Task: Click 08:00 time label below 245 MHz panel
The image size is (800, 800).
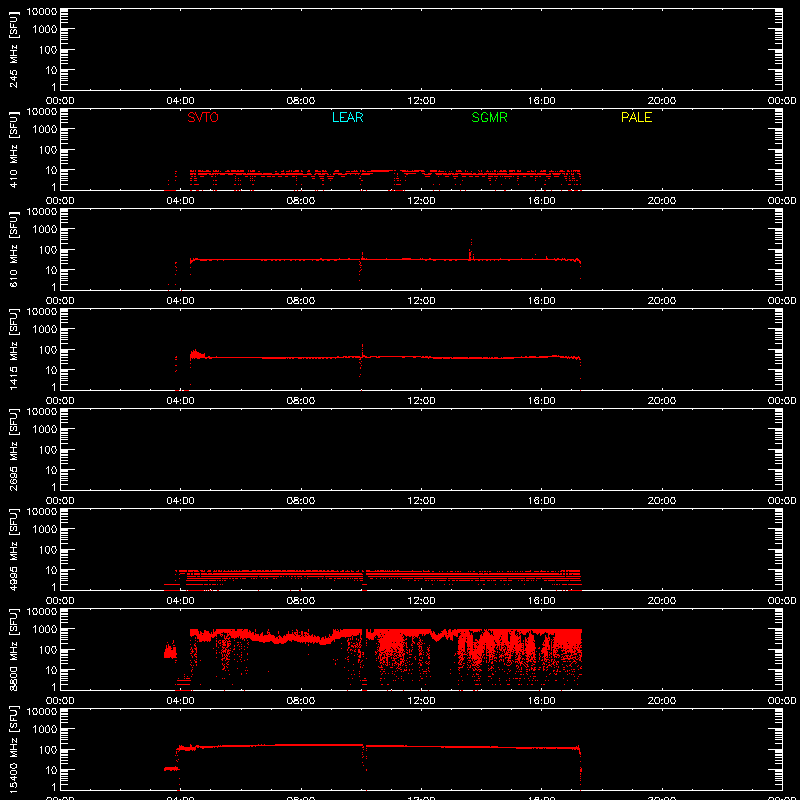Action: pyautogui.click(x=301, y=101)
